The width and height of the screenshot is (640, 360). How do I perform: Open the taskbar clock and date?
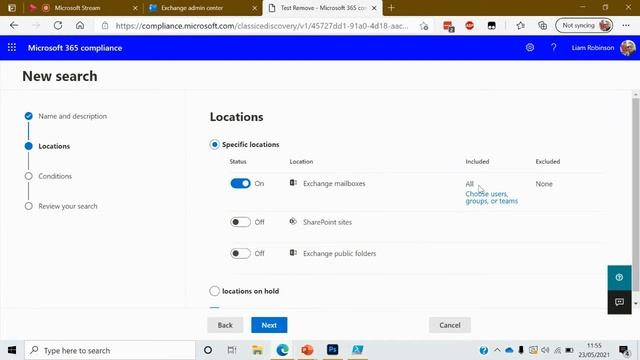click(594, 350)
